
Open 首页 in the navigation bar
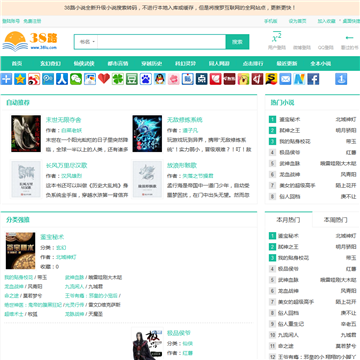point(17,64)
